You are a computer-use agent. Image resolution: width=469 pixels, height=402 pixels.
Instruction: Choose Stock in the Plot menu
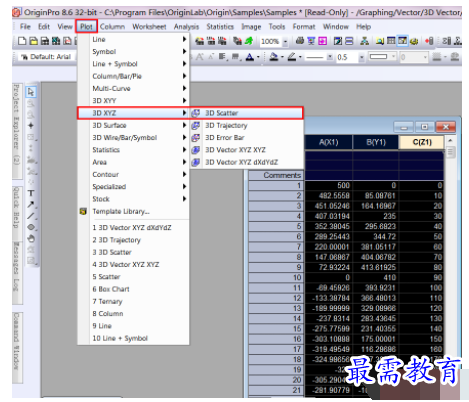134,199
